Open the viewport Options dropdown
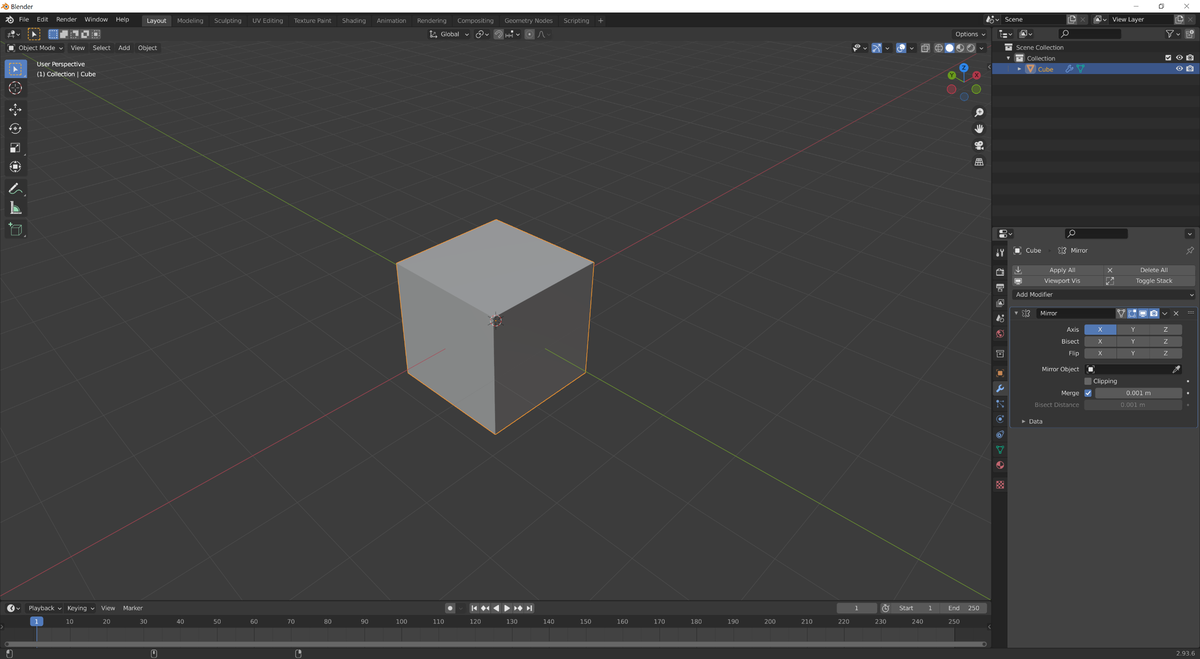1200x659 pixels. 970,34
